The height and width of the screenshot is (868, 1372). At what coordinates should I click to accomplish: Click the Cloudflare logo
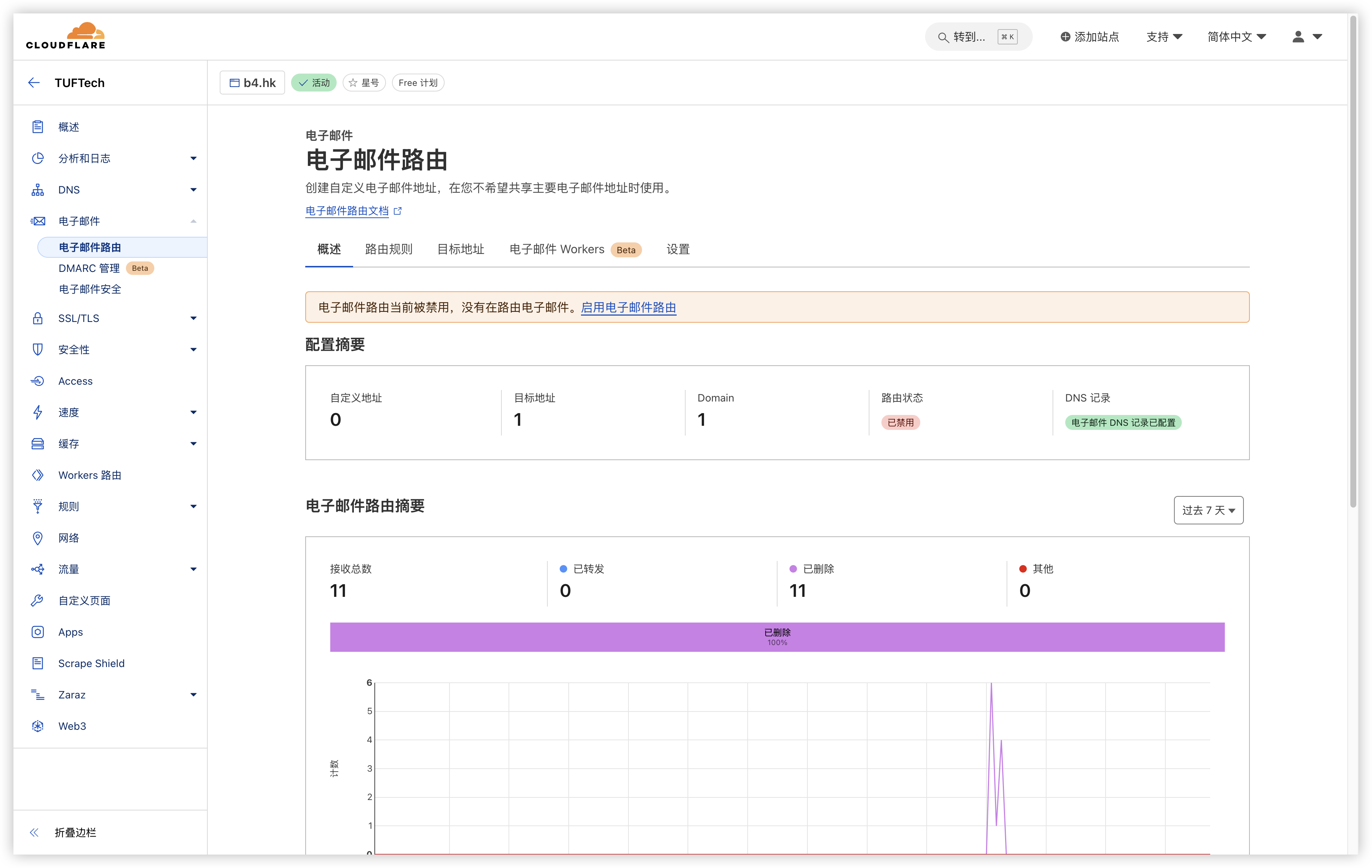tap(65, 36)
